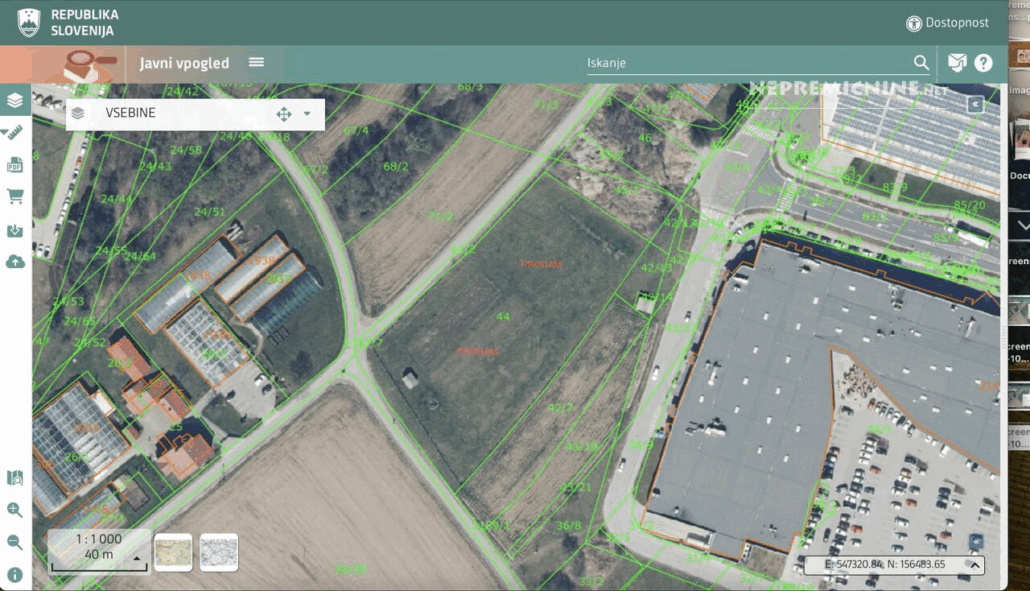Click the cloud upload icon
The image size is (1030, 591).
(x=14, y=262)
